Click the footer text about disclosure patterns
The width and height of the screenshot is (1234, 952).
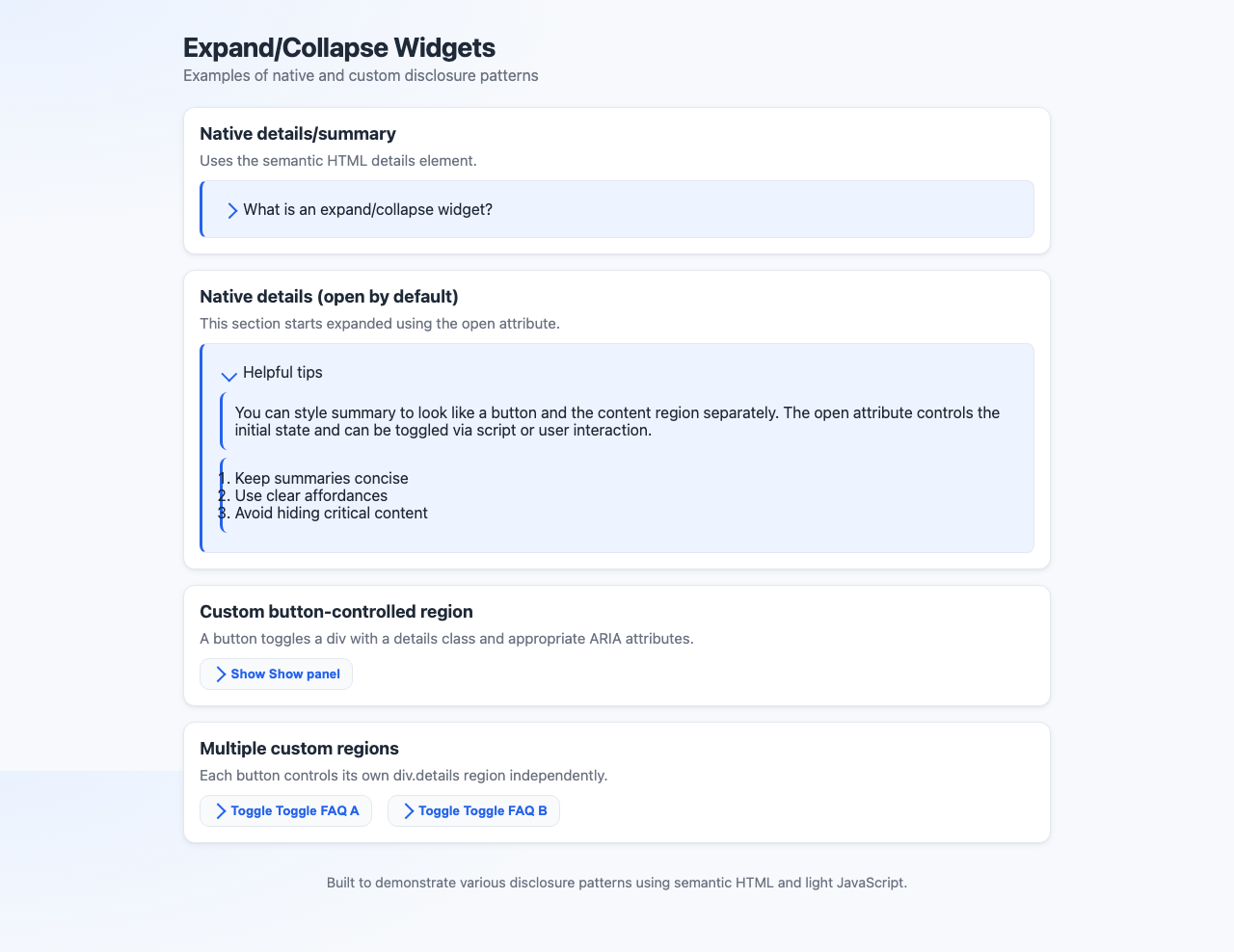pyautogui.click(x=617, y=882)
